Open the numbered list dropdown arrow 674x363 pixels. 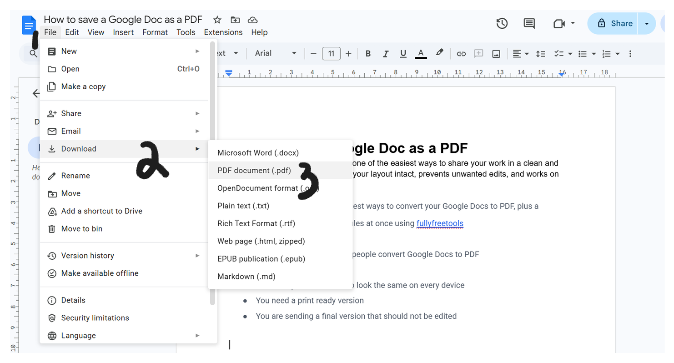click(x=617, y=54)
